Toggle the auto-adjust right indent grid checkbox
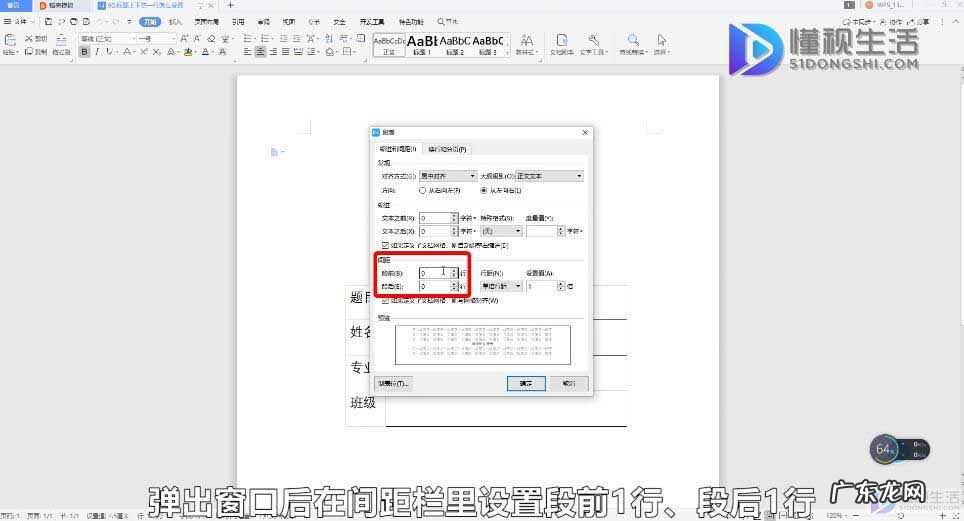Image resolution: width=964 pixels, height=521 pixels. [385, 245]
